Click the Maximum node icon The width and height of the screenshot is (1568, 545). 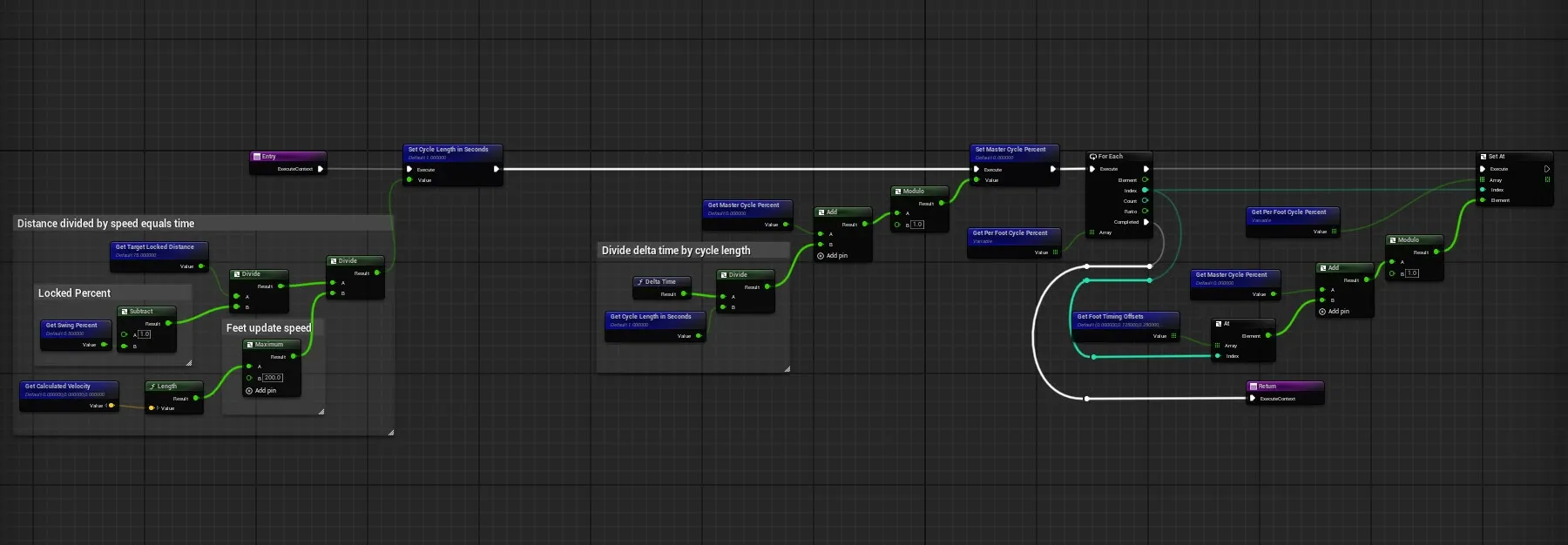click(x=249, y=345)
